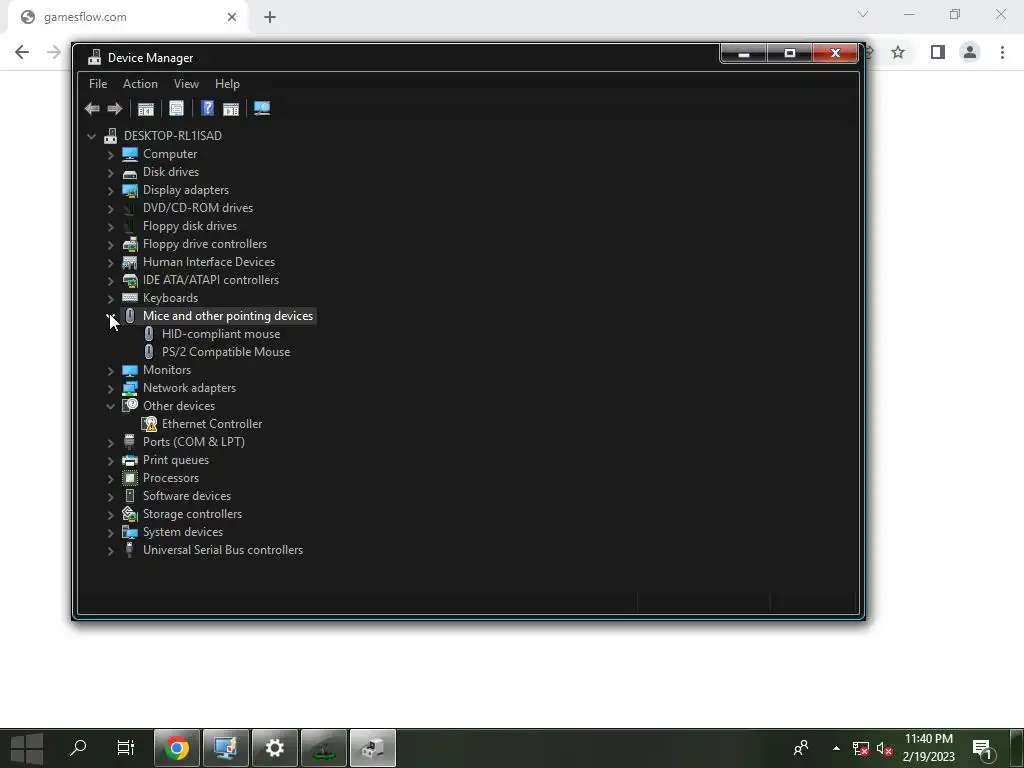Bookmark this page with the star
Screen dimensions: 1024x768
(898, 52)
